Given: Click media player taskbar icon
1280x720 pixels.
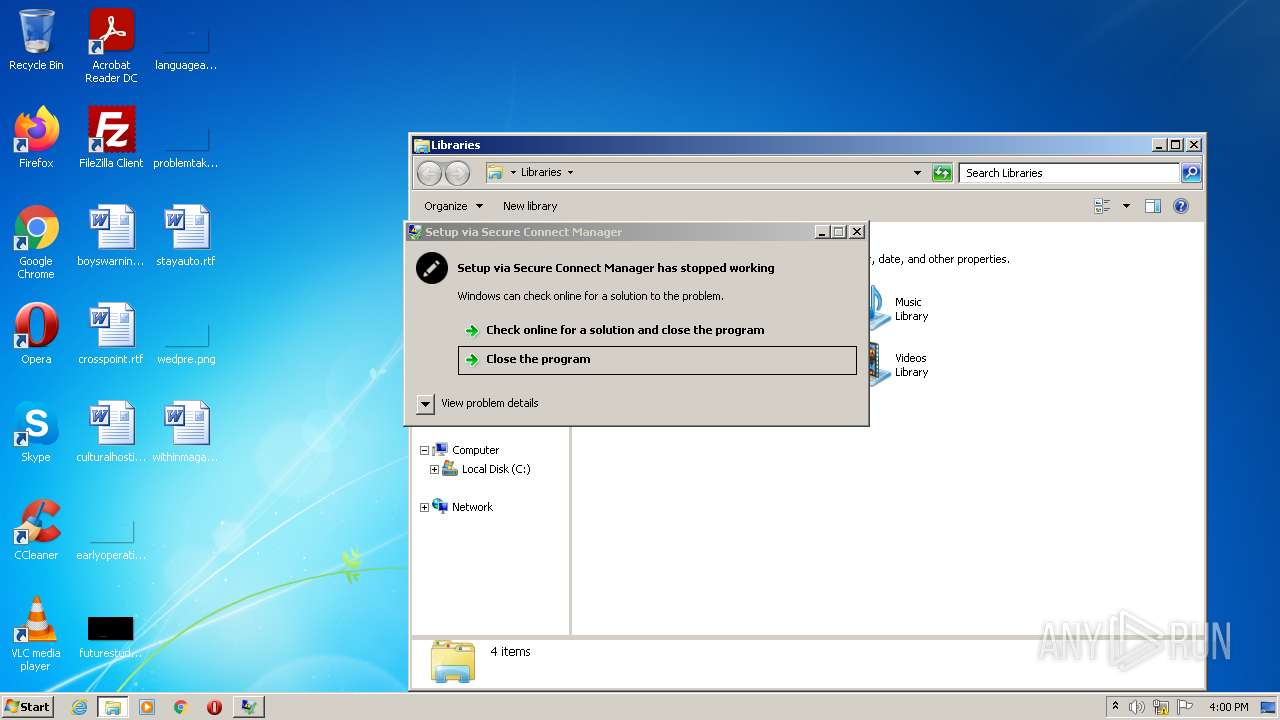Looking at the screenshot, I should click(x=147, y=707).
